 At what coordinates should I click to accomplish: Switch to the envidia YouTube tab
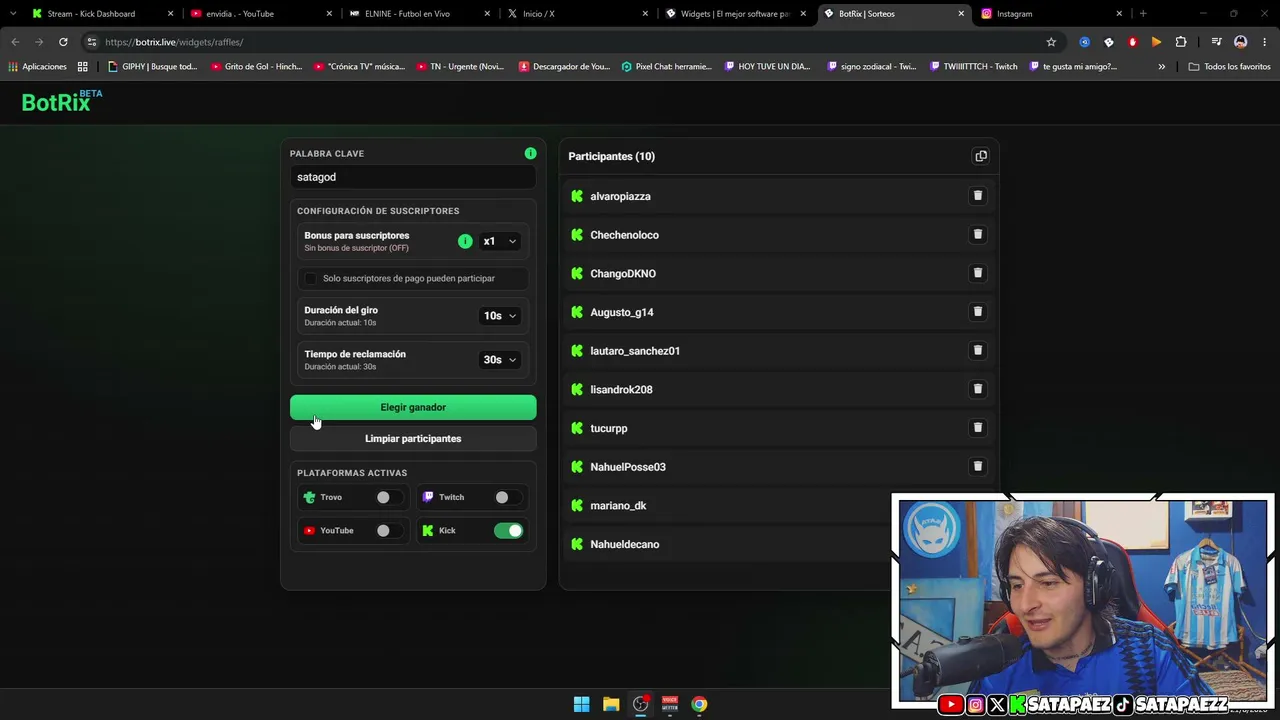coord(259,14)
